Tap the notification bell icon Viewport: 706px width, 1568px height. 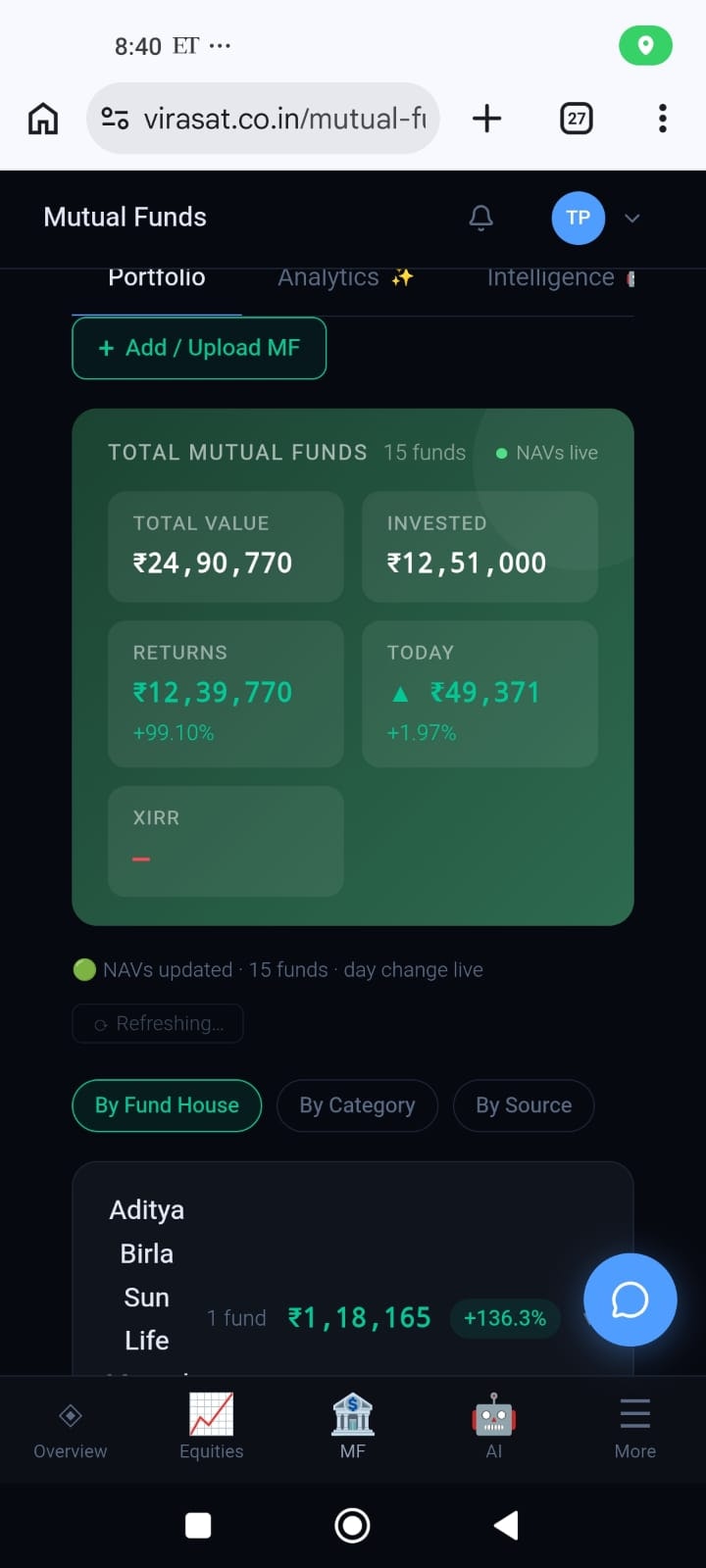480,218
